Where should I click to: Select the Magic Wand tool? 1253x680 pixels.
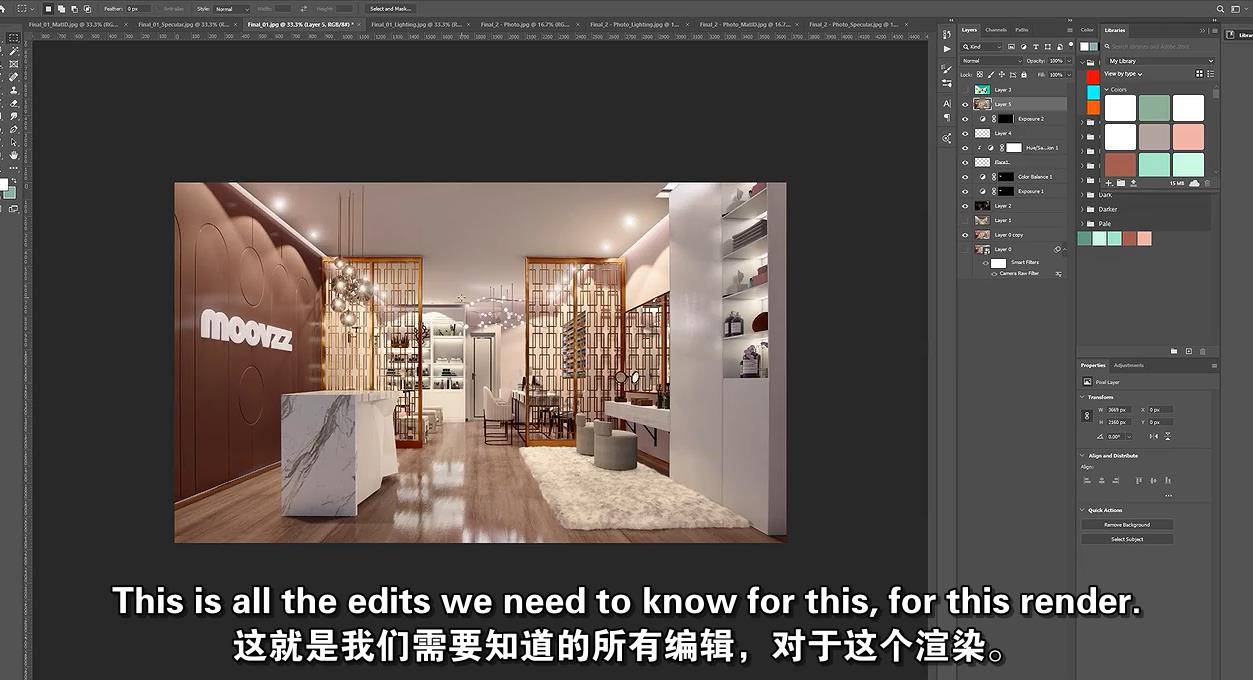pos(14,51)
